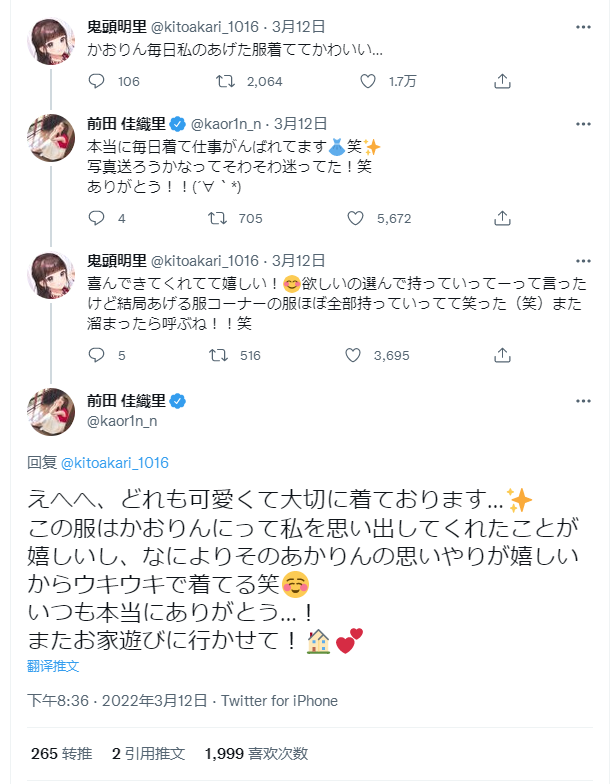Open more options on first tweet

583,27
